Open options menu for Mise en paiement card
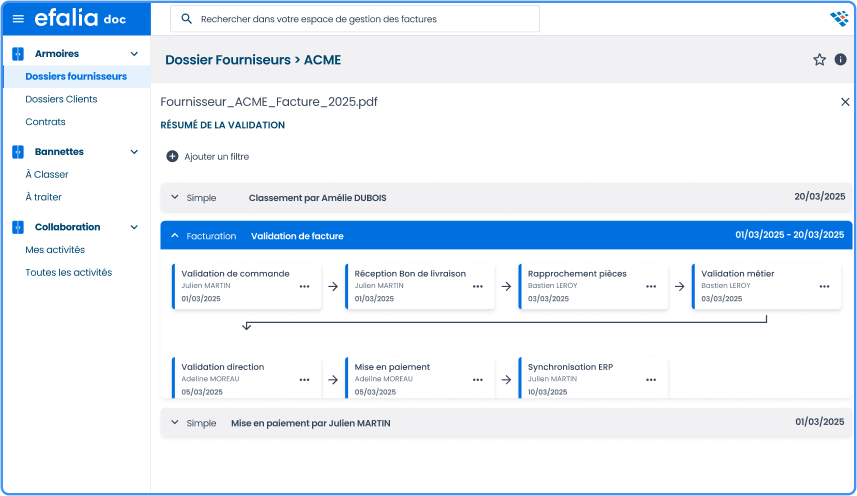The image size is (857, 496). 478,380
